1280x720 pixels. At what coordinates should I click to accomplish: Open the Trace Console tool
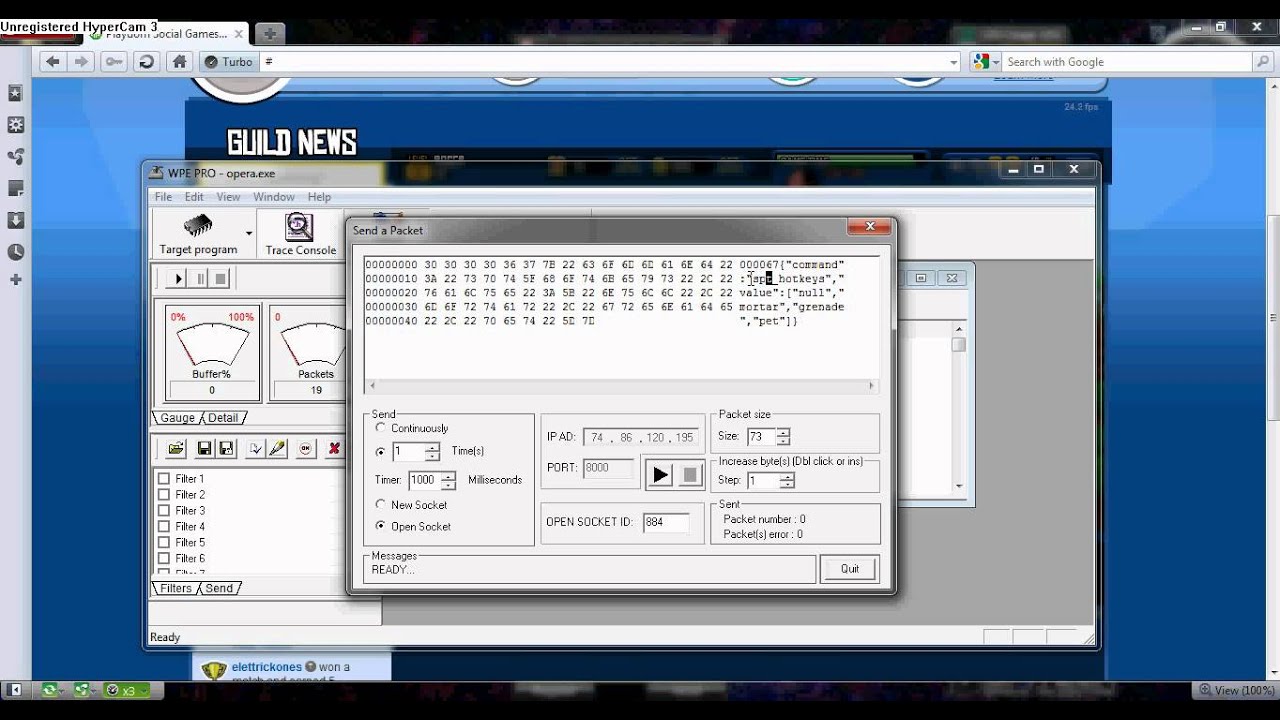click(x=300, y=234)
